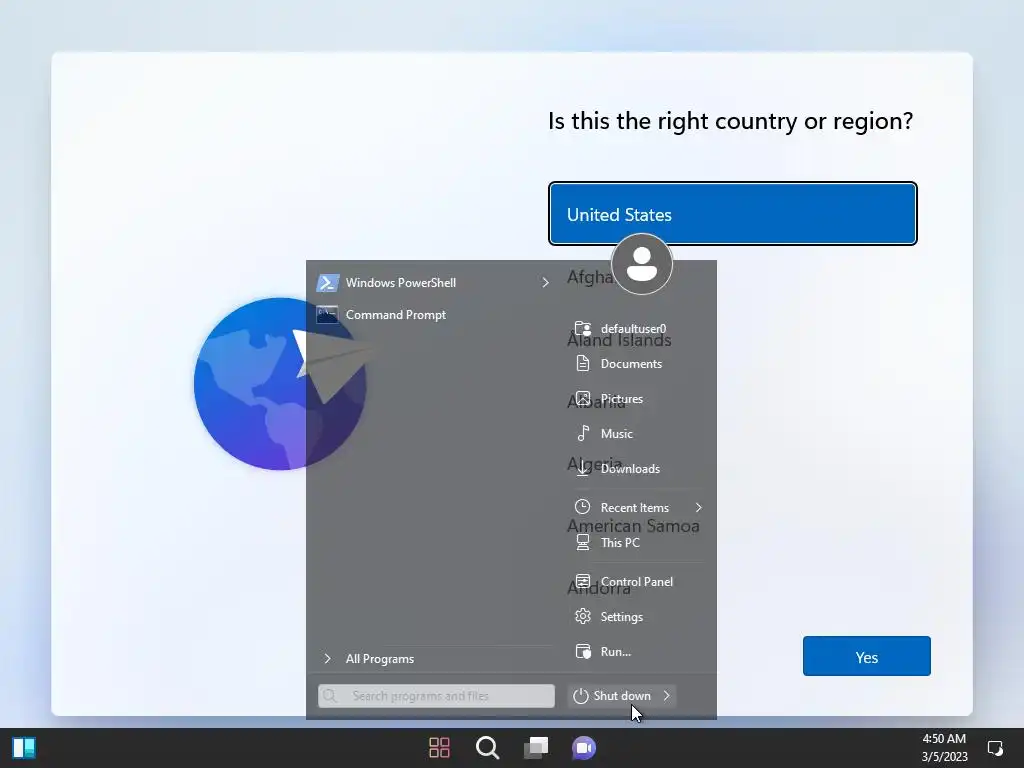The image size is (1024, 768).
Task: Open the Chat camera icon on taskbar
Action: pos(584,748)
